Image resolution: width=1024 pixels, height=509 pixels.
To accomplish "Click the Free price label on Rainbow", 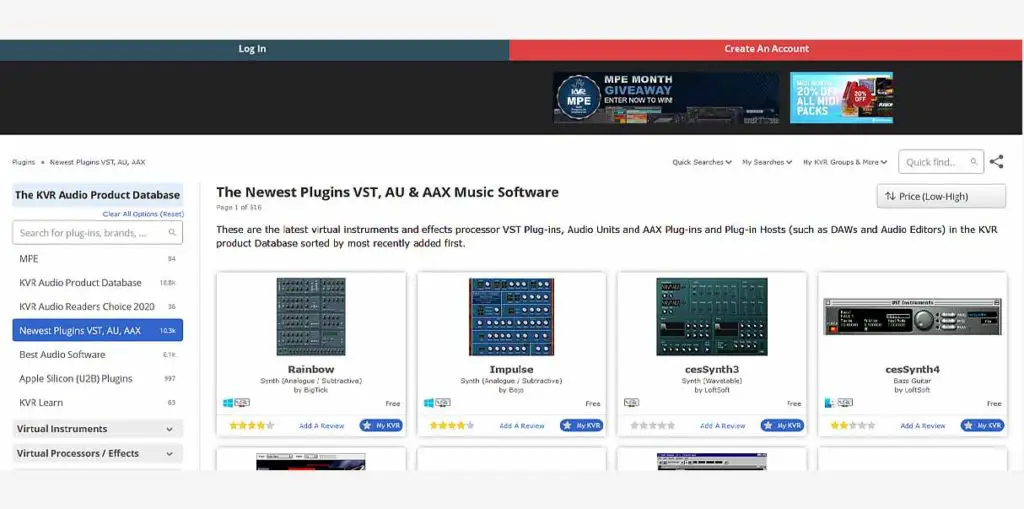I will (392, 404).
